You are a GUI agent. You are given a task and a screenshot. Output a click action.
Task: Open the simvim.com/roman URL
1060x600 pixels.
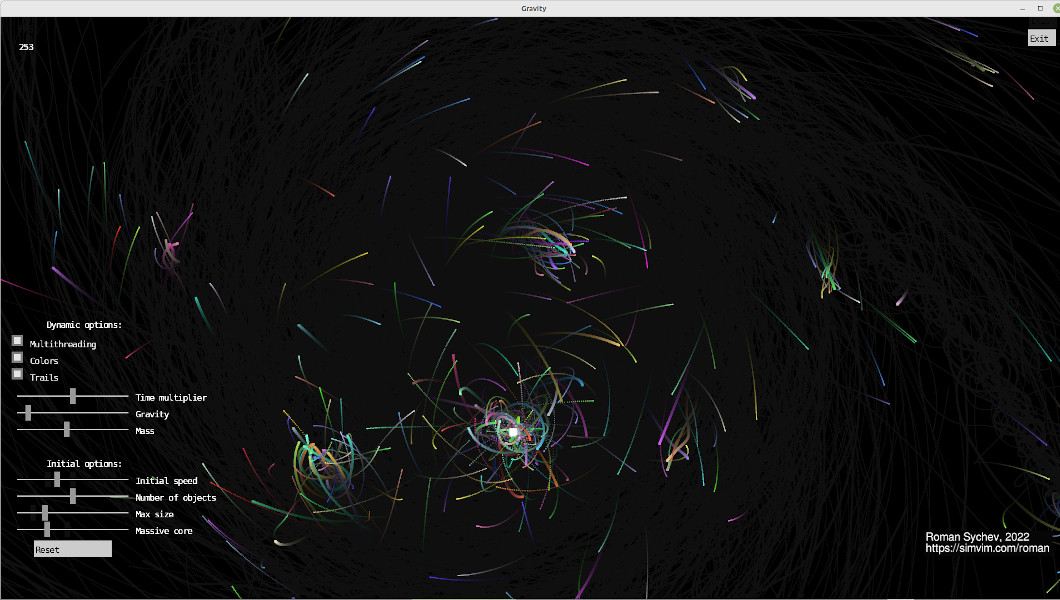pos(987,548)
